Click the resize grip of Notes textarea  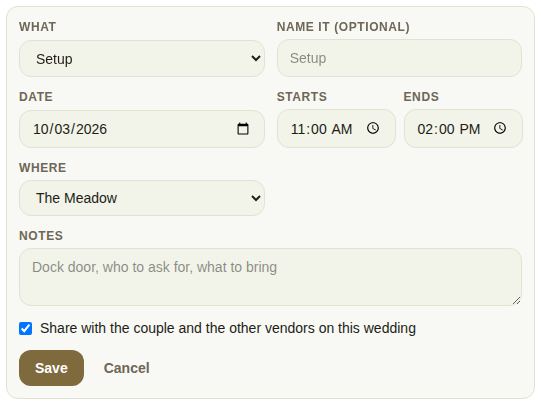[x=516, y=300]
